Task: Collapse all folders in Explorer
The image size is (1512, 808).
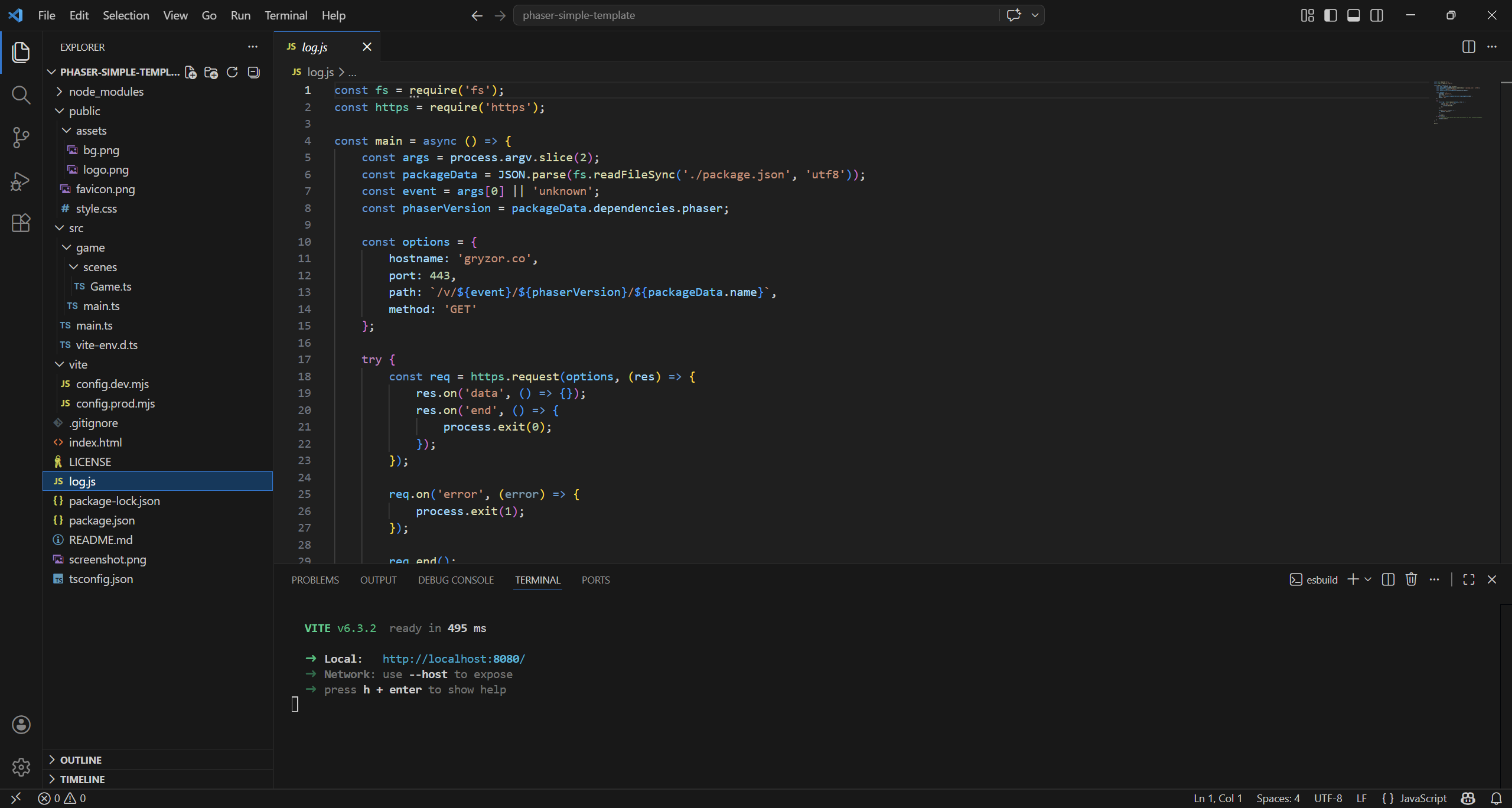Action: tap(254, 72)
